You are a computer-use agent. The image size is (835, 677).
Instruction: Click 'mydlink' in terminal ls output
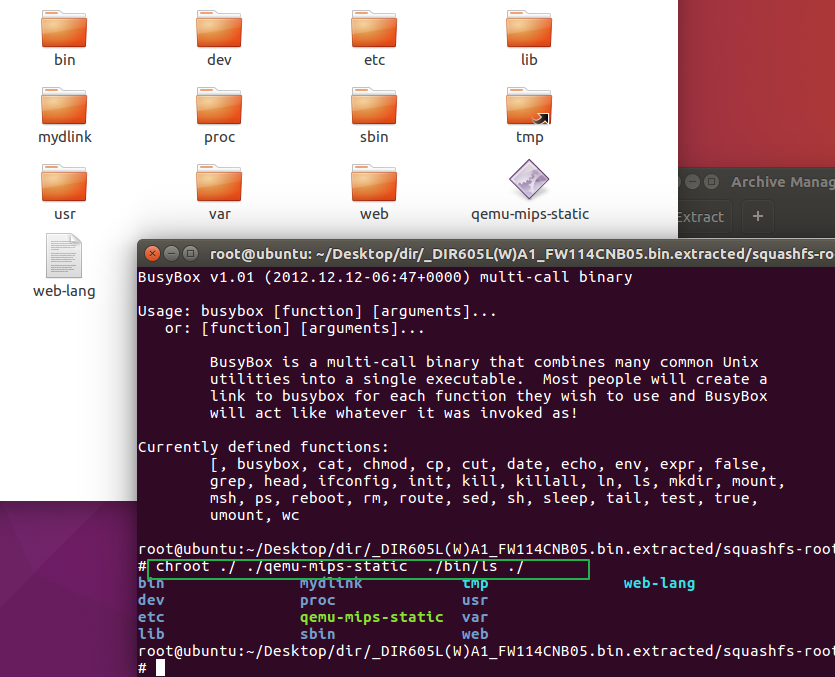[331, 583]
